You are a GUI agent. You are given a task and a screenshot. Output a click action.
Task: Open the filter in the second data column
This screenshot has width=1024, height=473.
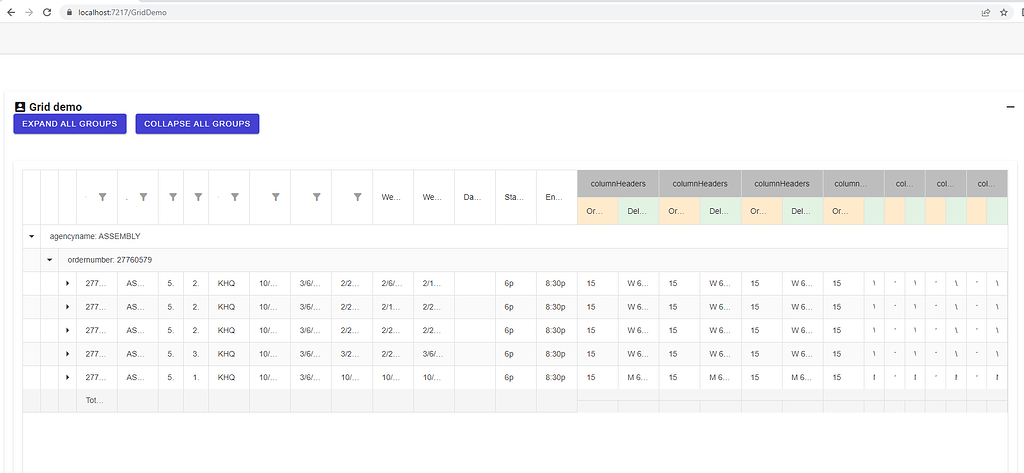pyautogui.click(x=143, y=198)
